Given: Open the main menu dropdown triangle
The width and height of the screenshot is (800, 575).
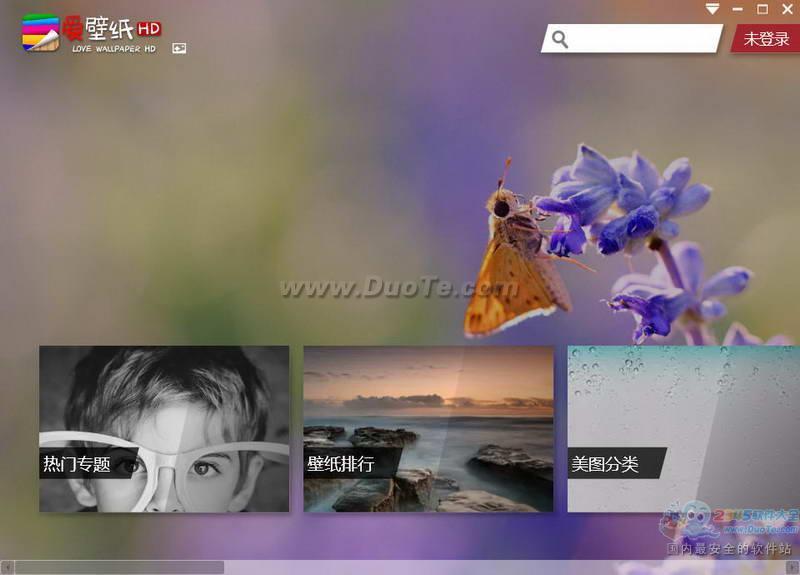Looking at the screenshot, I should click(x=712, y=9).
